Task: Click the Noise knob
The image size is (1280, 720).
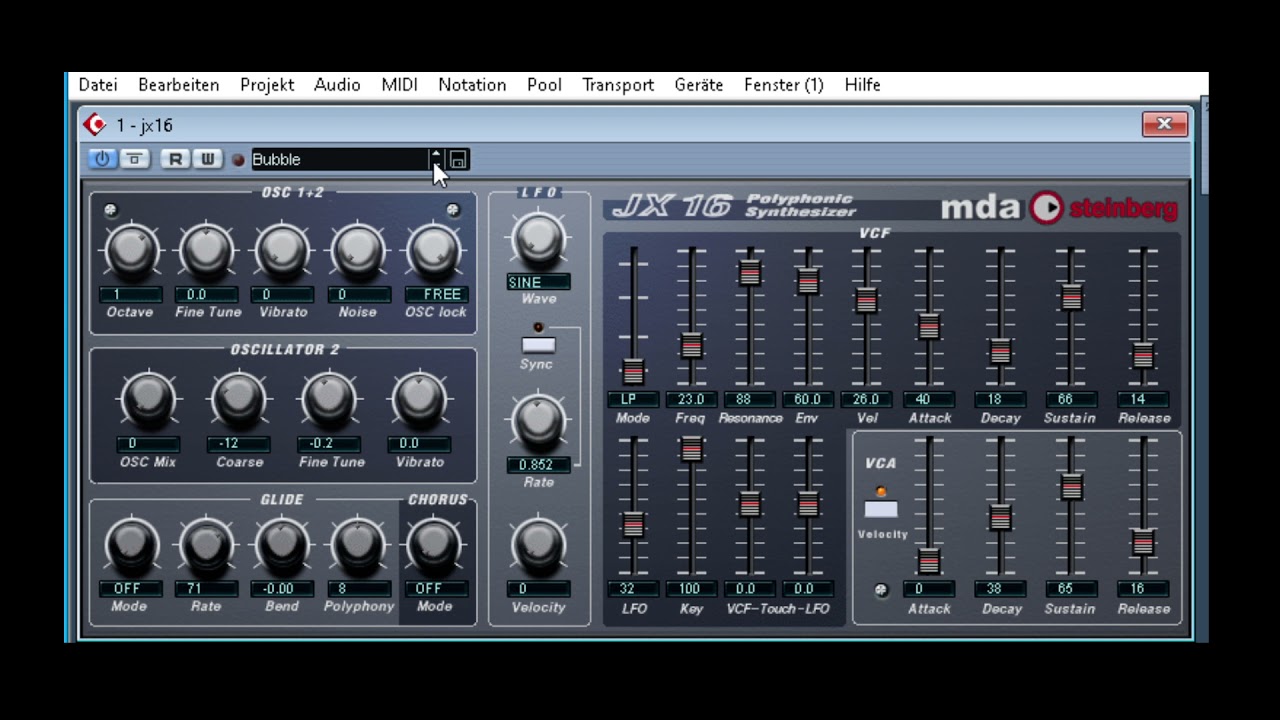Action: pyautogui.click(x=358, y=251)
